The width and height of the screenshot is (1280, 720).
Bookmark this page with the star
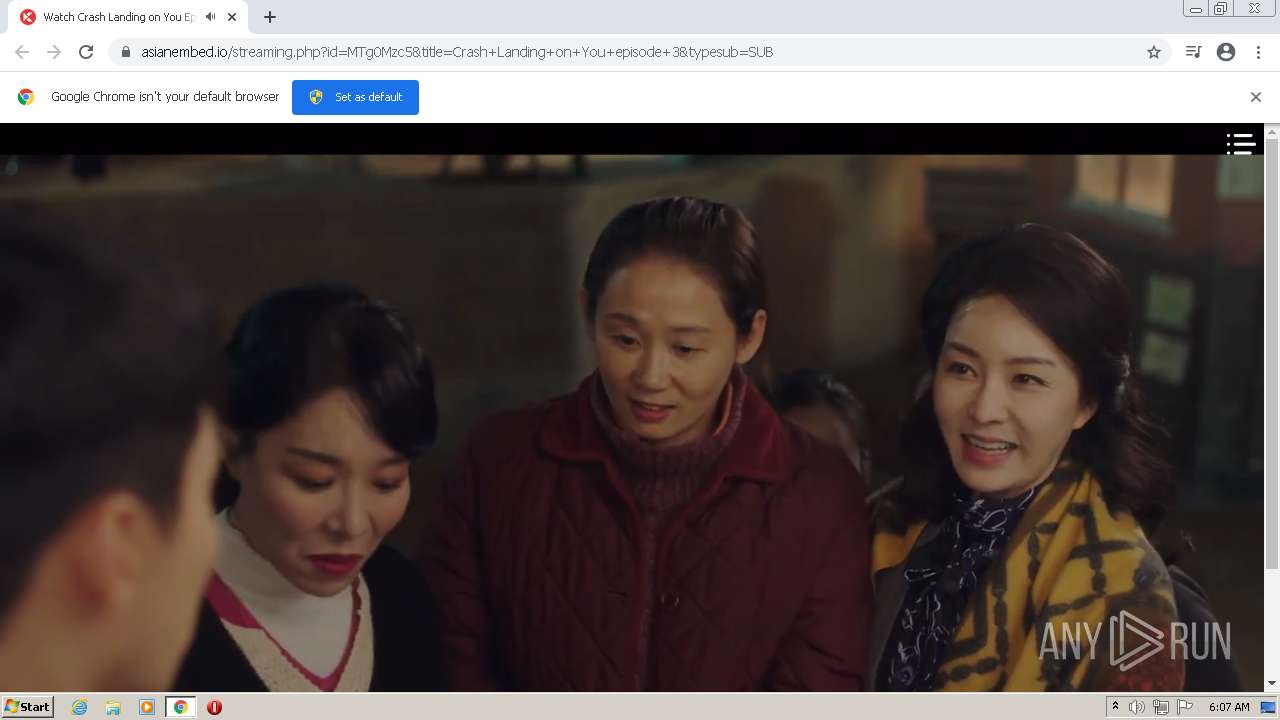(1154, 52)
